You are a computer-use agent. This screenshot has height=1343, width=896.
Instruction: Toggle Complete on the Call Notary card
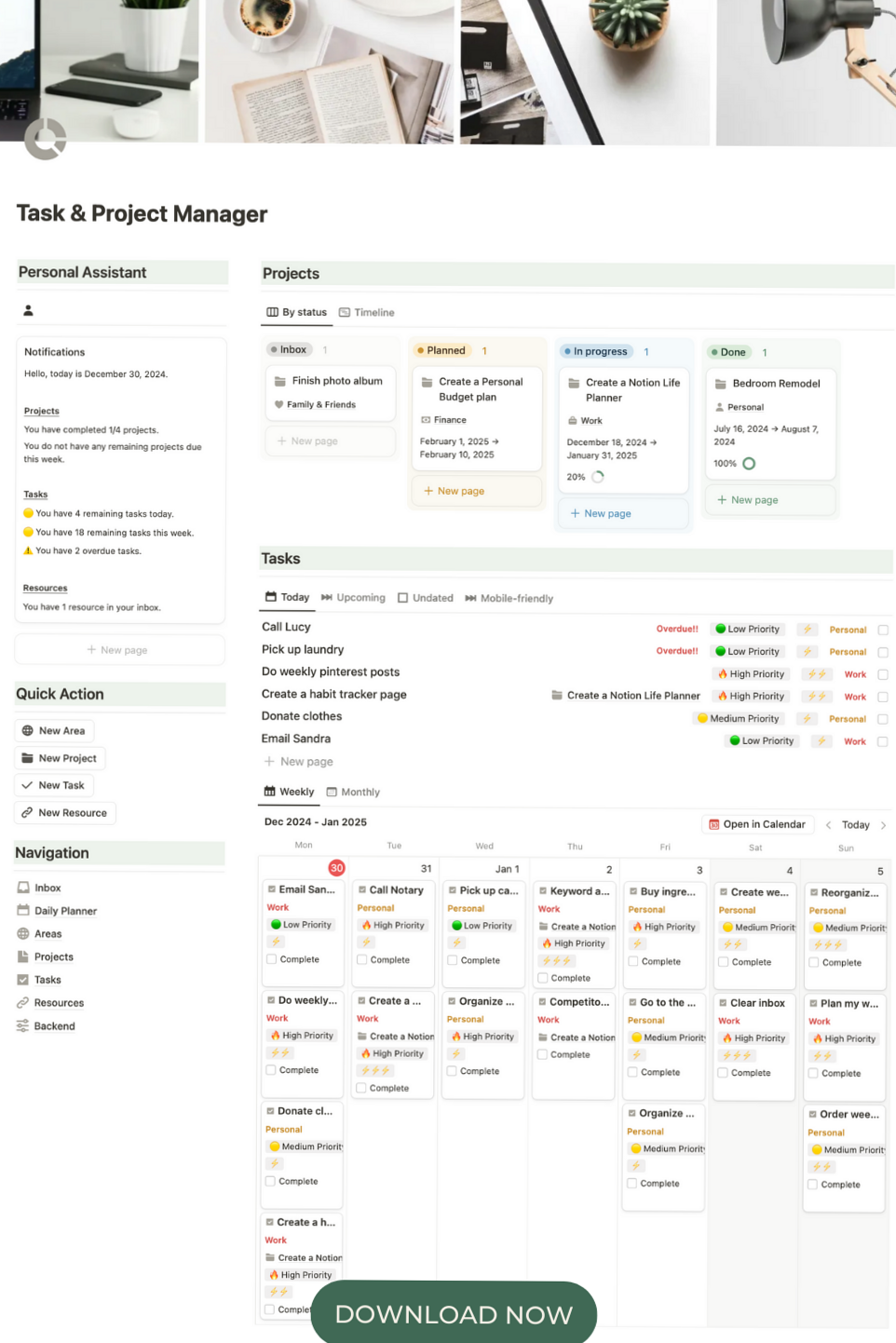[364, 959]
